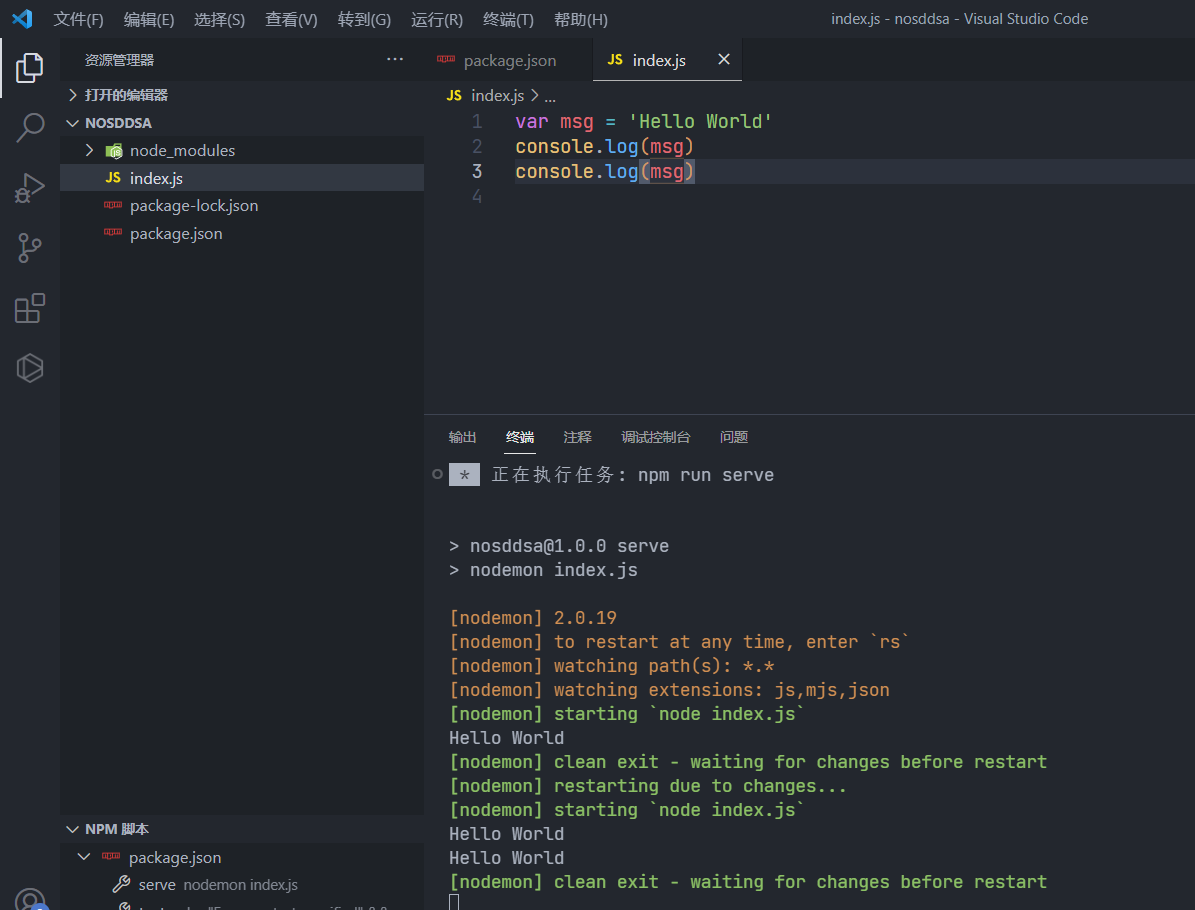The image size is (1195, 910).
Task: Switch to the package.json editor tab
Action: click(x=508, y=59)
